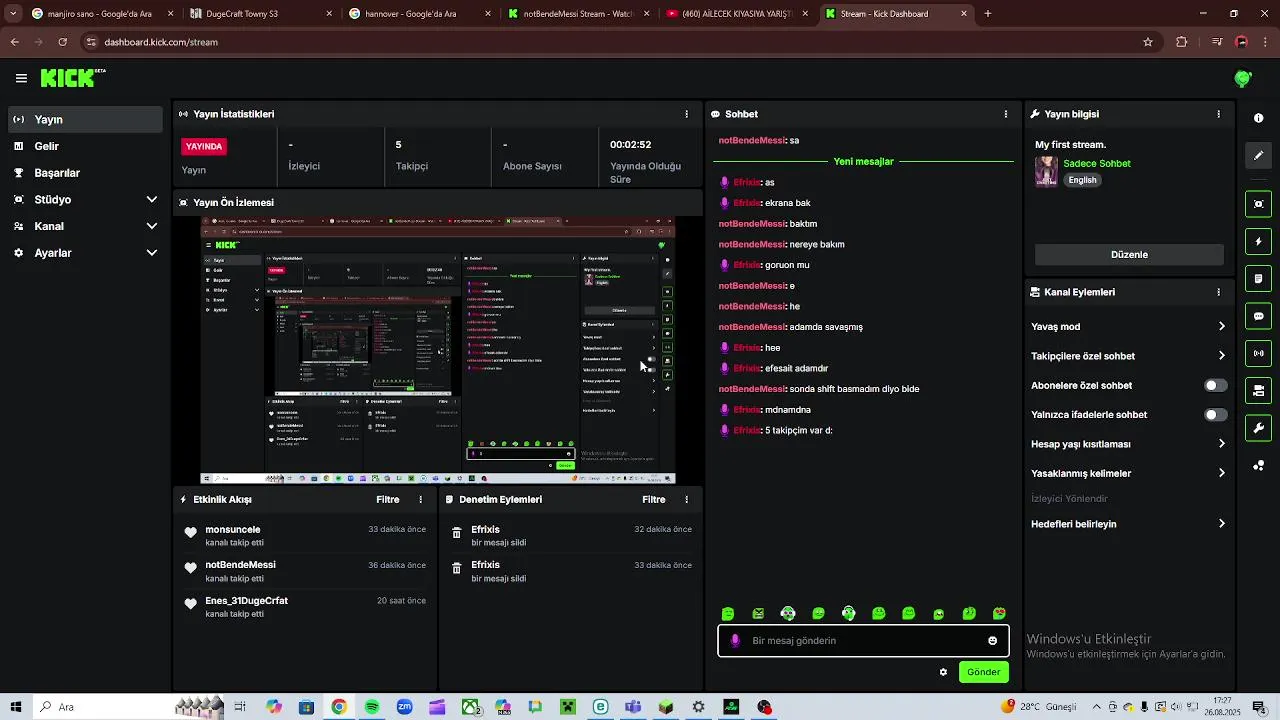Click the stream preview thumbnail

click(x=438, y=351)
